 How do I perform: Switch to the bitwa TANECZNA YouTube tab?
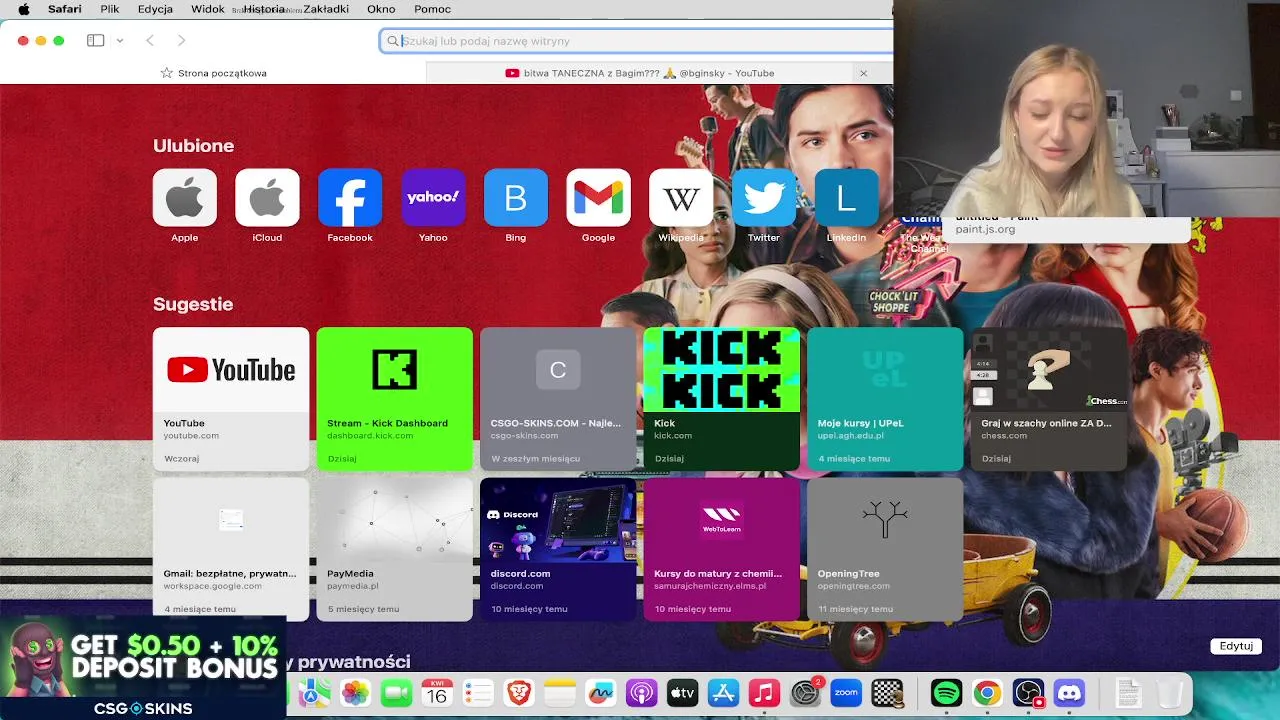640,73
